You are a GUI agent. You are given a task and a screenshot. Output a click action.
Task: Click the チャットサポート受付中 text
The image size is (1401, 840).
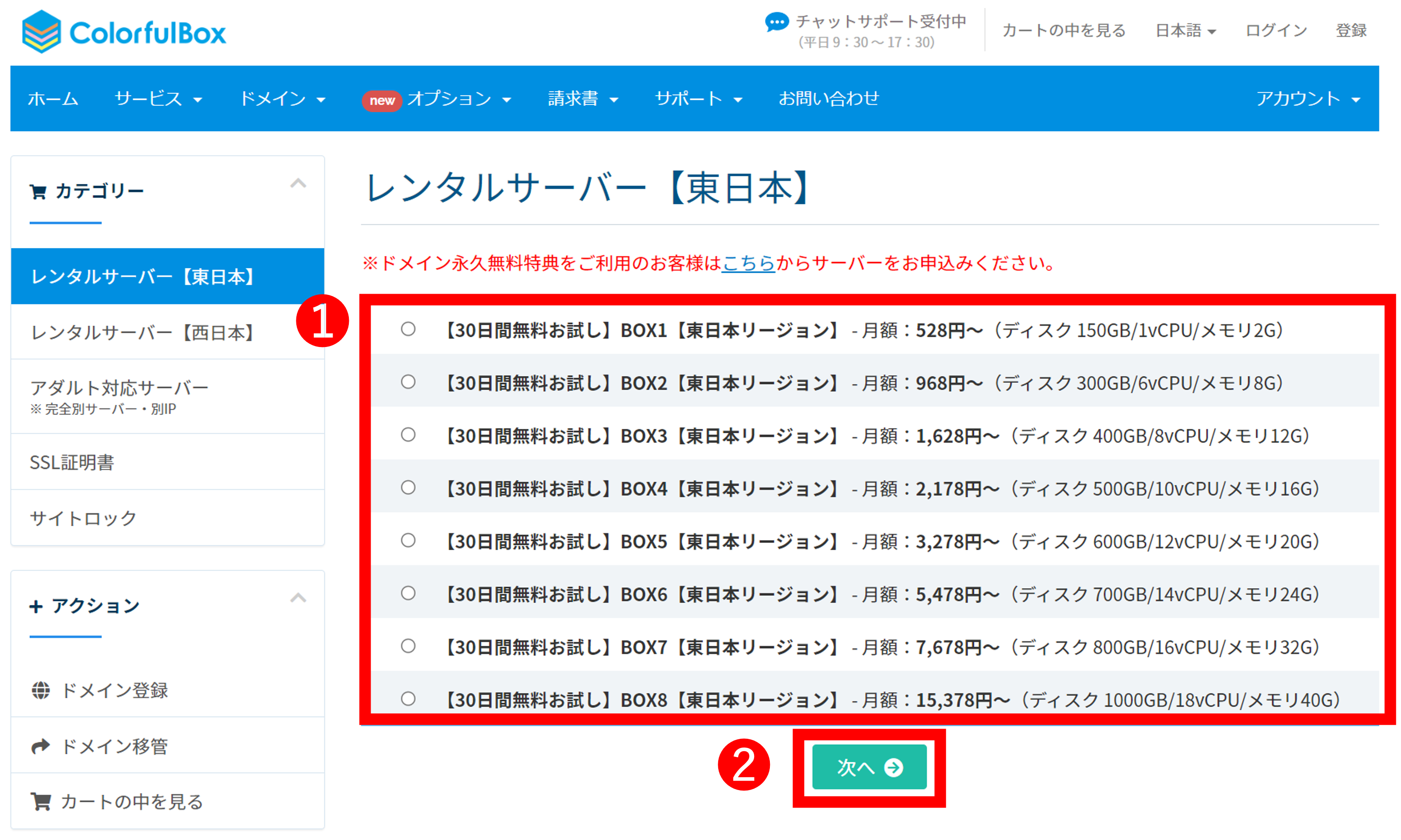880,21
